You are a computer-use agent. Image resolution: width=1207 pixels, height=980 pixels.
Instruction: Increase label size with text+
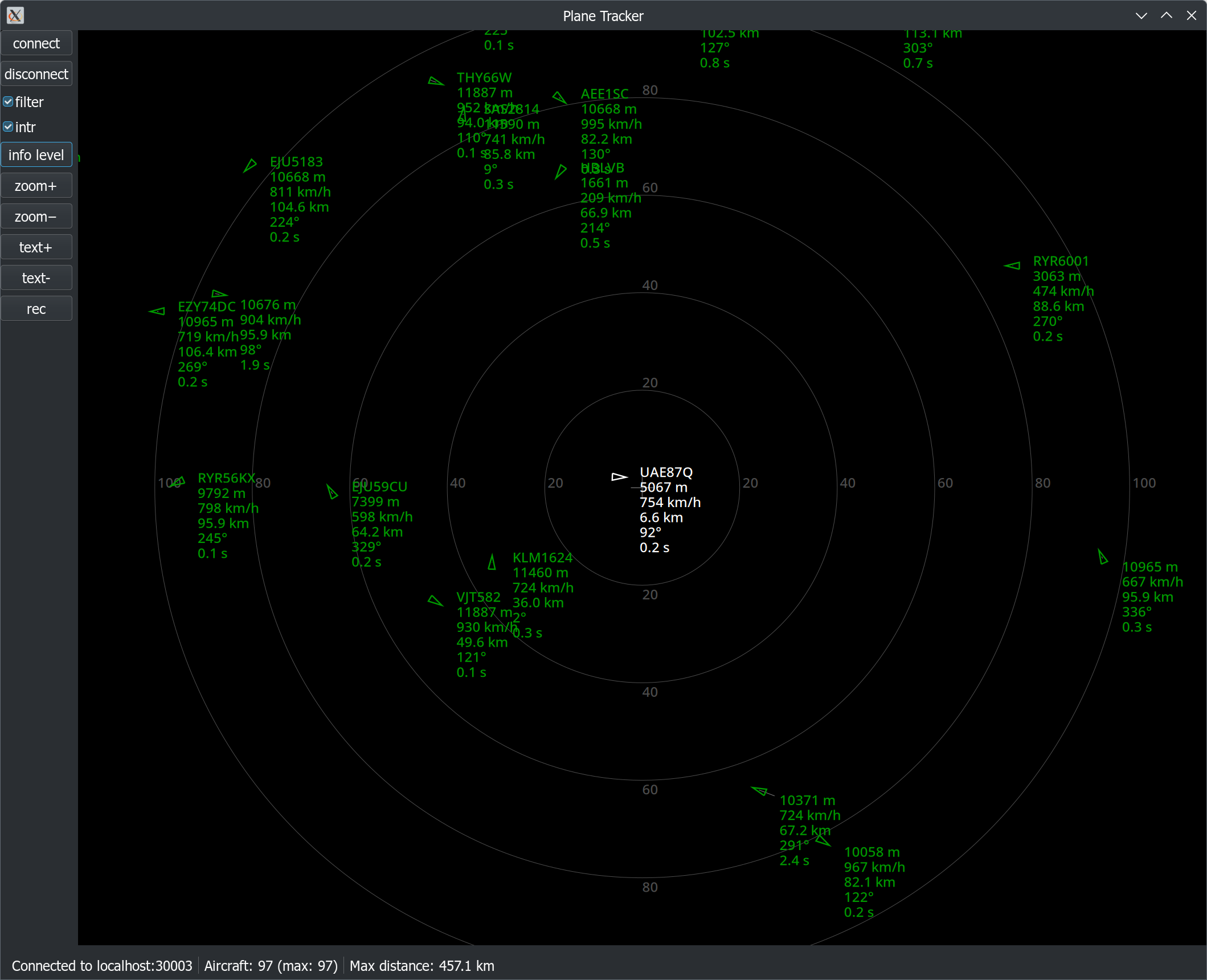pos(36,247)
